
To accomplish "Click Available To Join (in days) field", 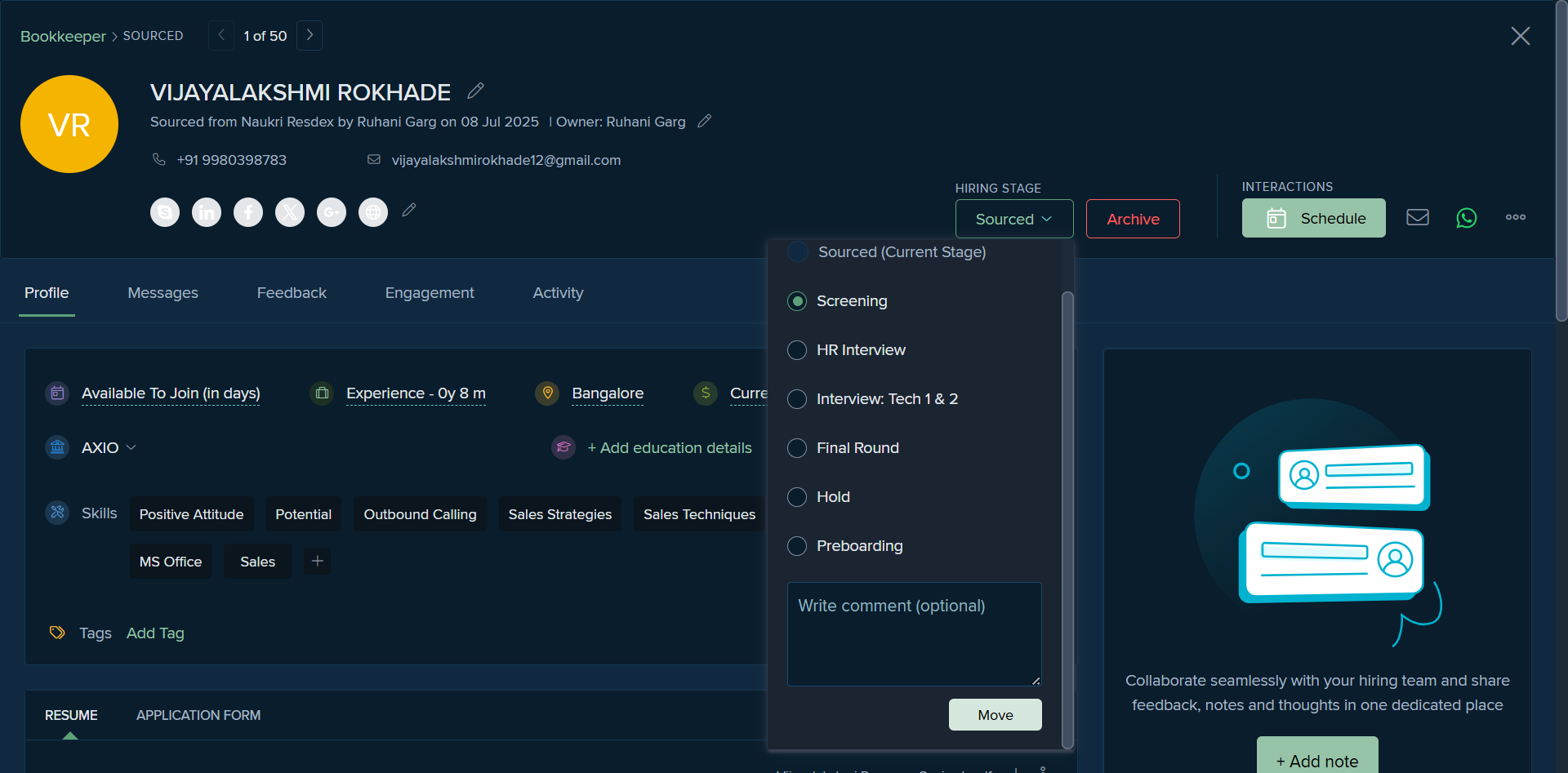I will point(171,393).
